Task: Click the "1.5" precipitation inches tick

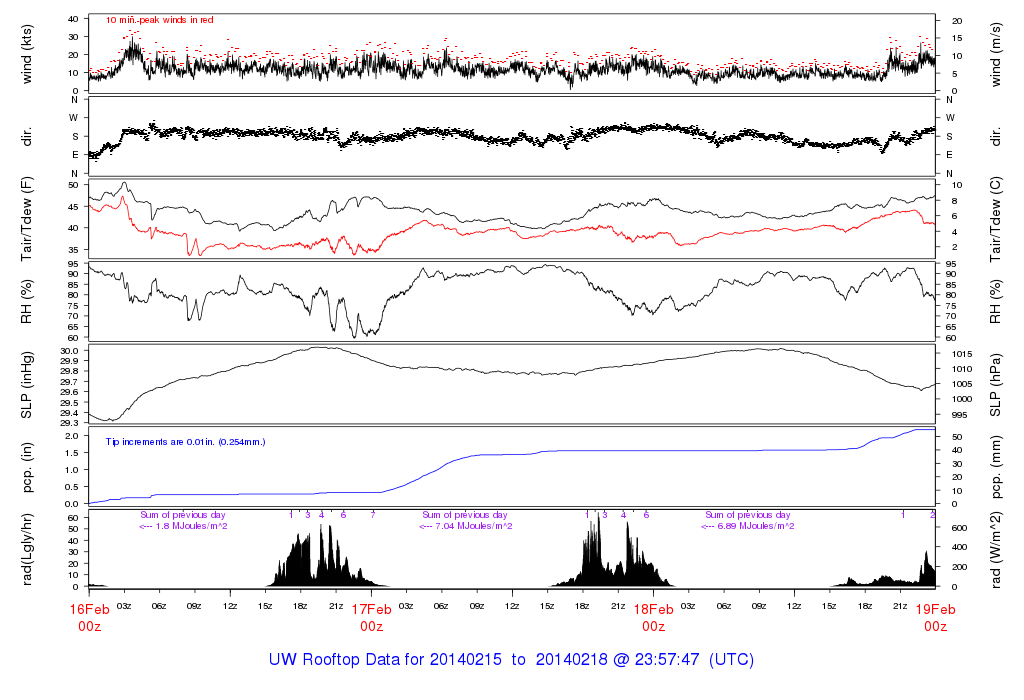Action: pos(72,453)
